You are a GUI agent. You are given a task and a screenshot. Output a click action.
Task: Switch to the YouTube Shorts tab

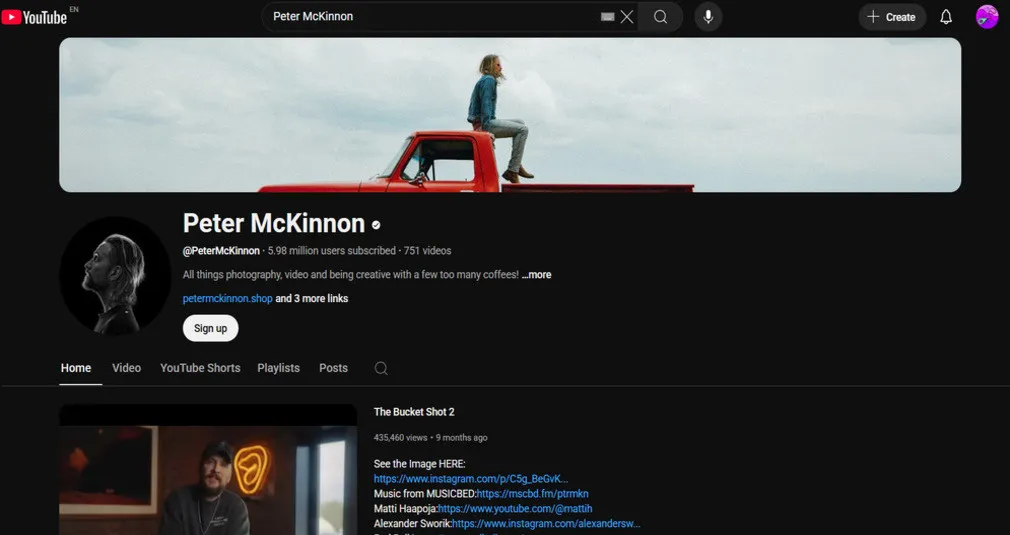200,368
